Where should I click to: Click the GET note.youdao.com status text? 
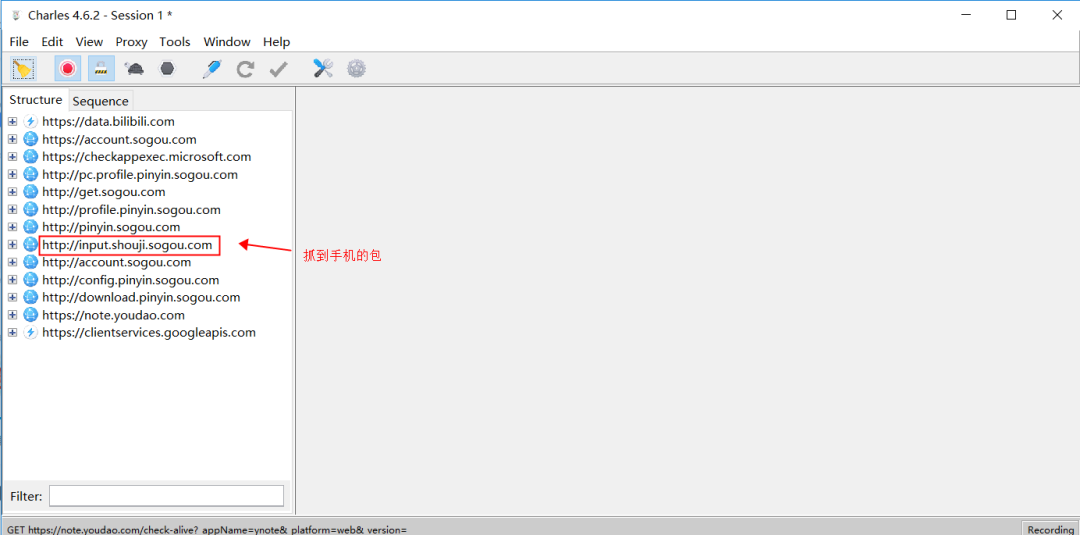(207, 529)
